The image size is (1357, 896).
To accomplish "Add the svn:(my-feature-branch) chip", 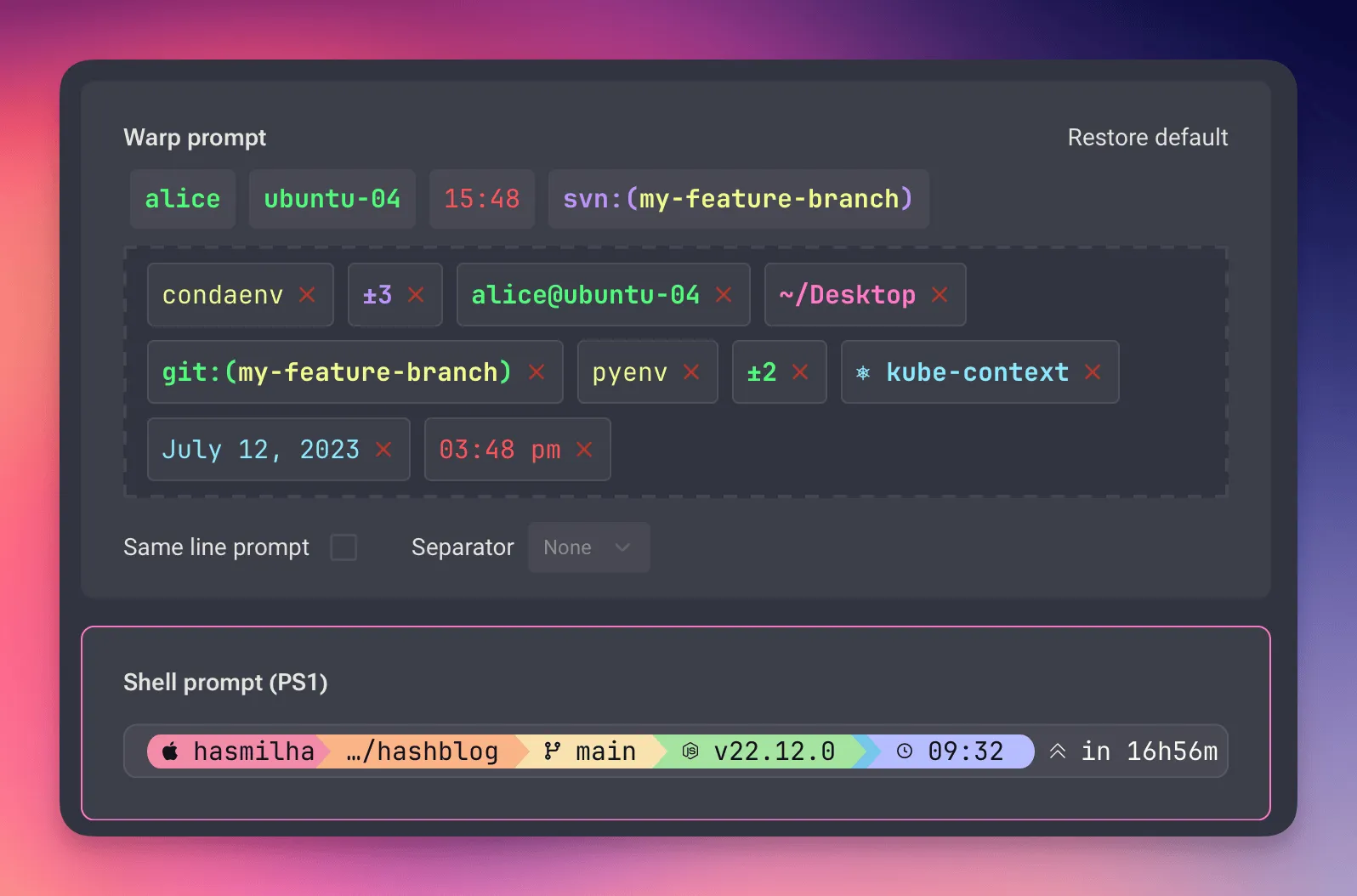I will coord(739,199).
